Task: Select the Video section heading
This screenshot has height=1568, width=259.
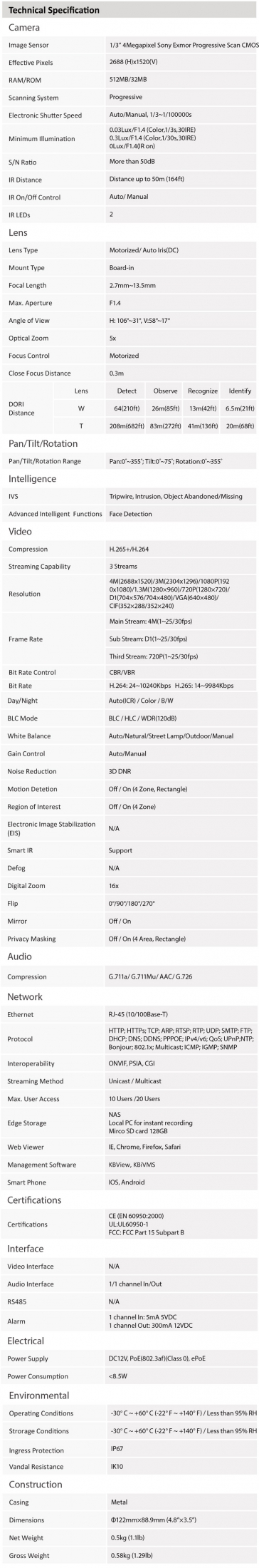Action: (x=20, y=531)
